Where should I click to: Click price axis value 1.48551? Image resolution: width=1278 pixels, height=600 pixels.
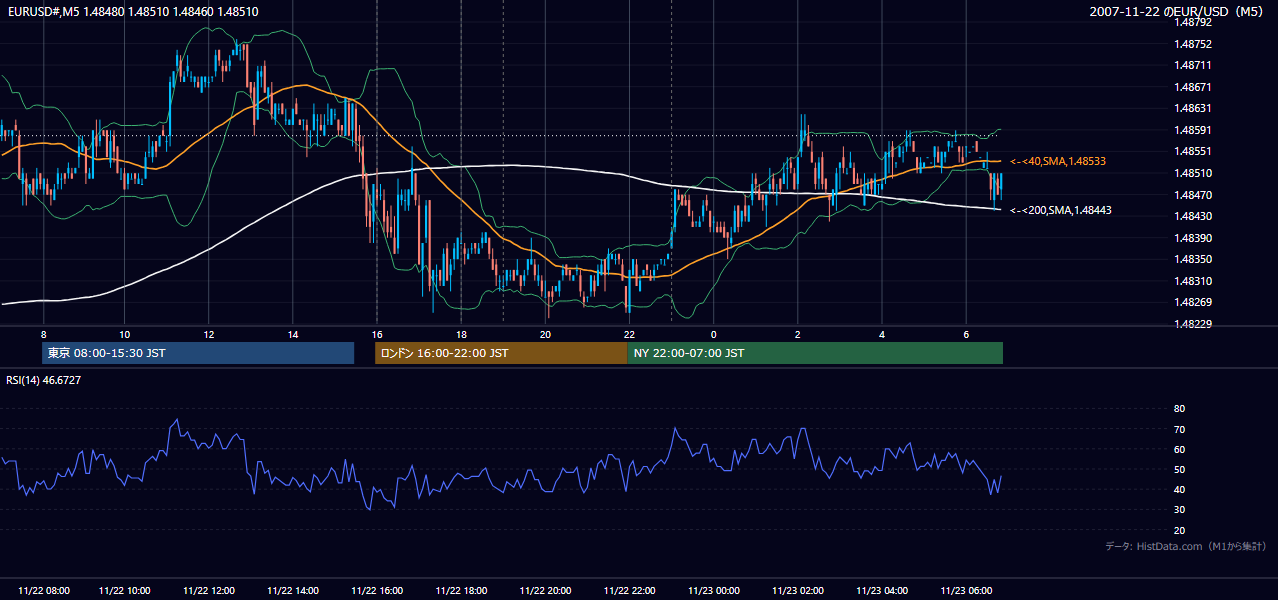1193,152
